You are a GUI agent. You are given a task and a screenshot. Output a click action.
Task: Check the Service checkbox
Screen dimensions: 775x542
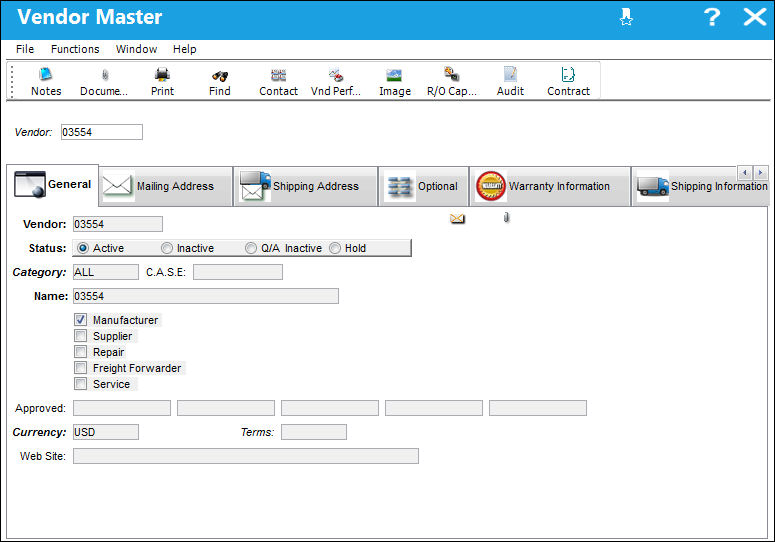pyautogui.click(x=81, y=384)
